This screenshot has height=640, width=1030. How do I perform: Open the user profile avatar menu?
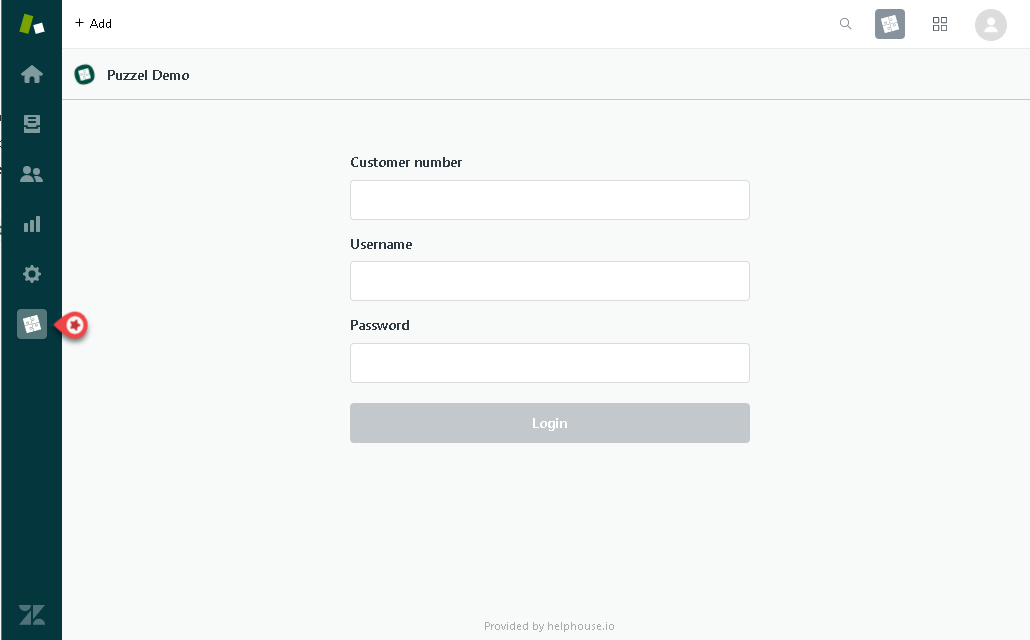click(990, 25)
